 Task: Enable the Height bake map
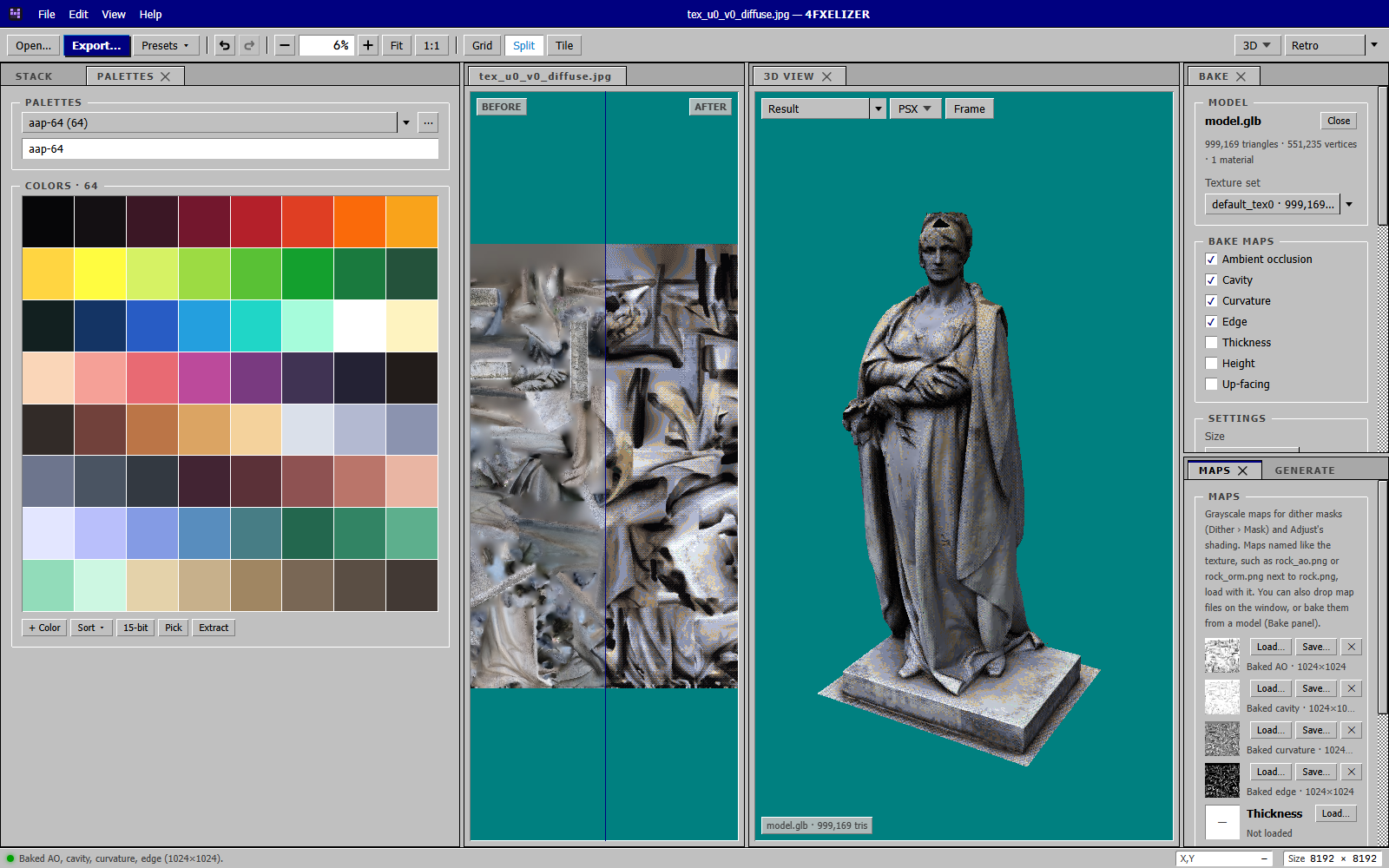1211,364
